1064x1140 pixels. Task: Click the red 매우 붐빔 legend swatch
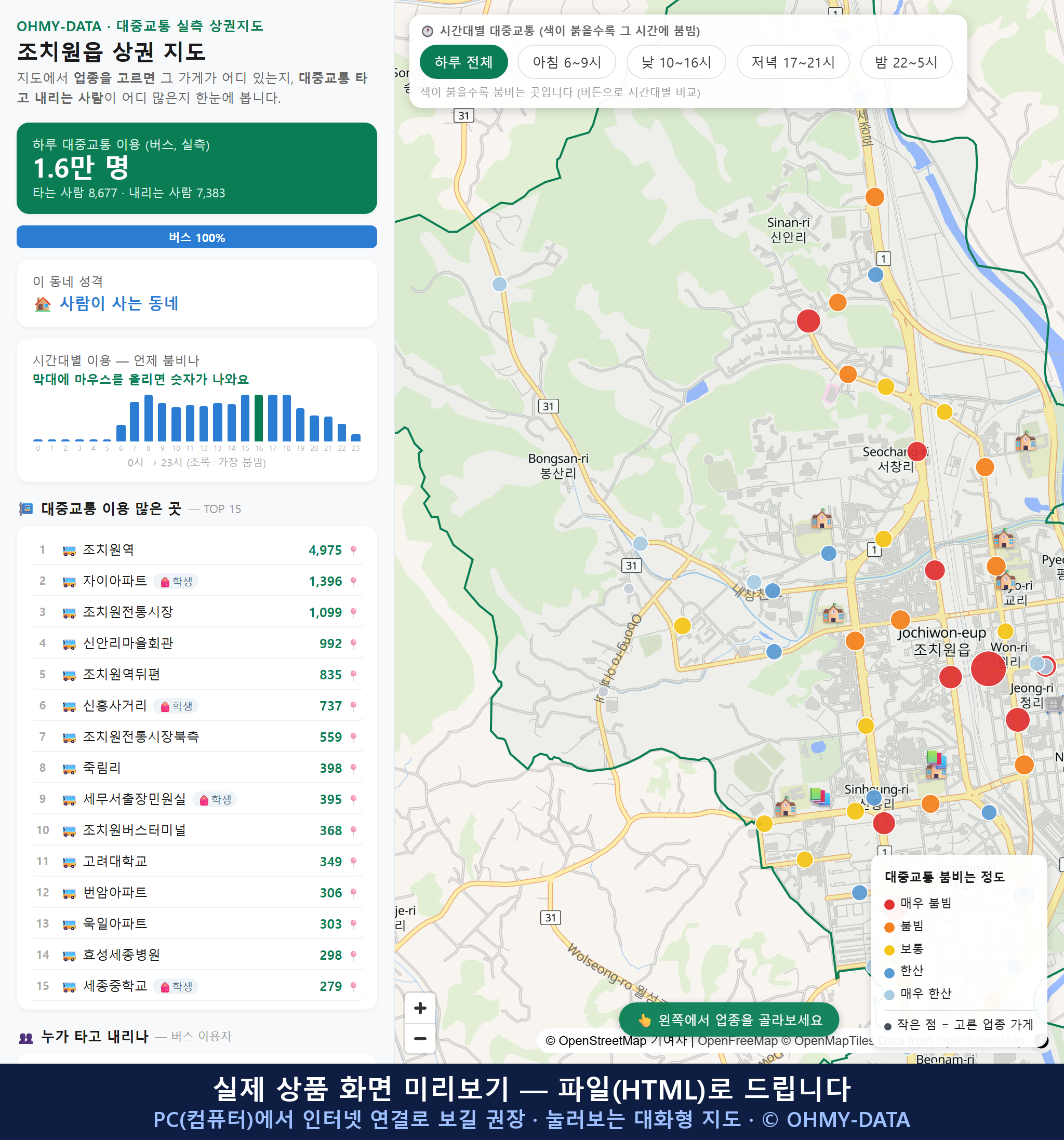click(x=889, y=904)
